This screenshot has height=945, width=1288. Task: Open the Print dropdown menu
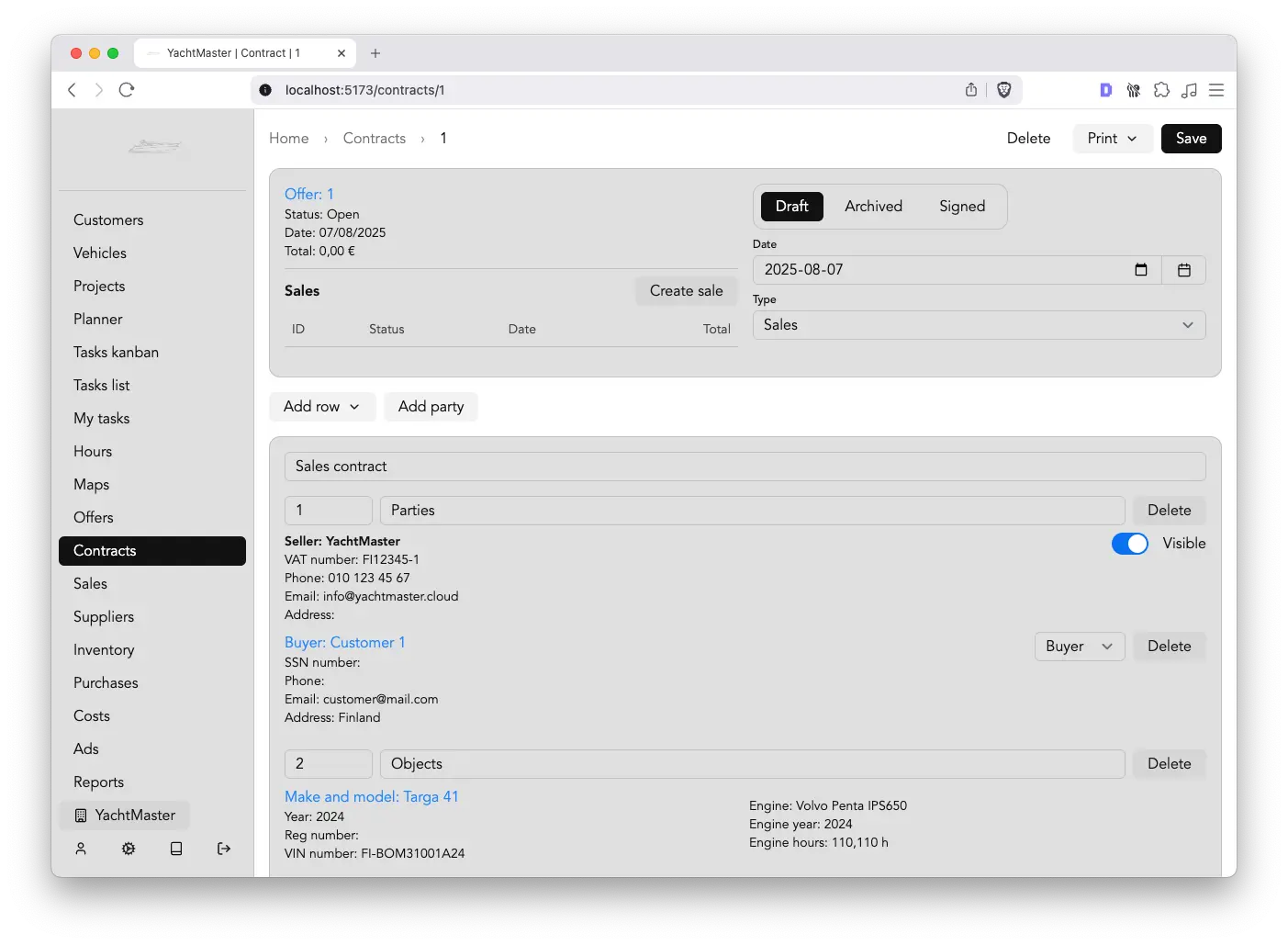[1112, 139]
